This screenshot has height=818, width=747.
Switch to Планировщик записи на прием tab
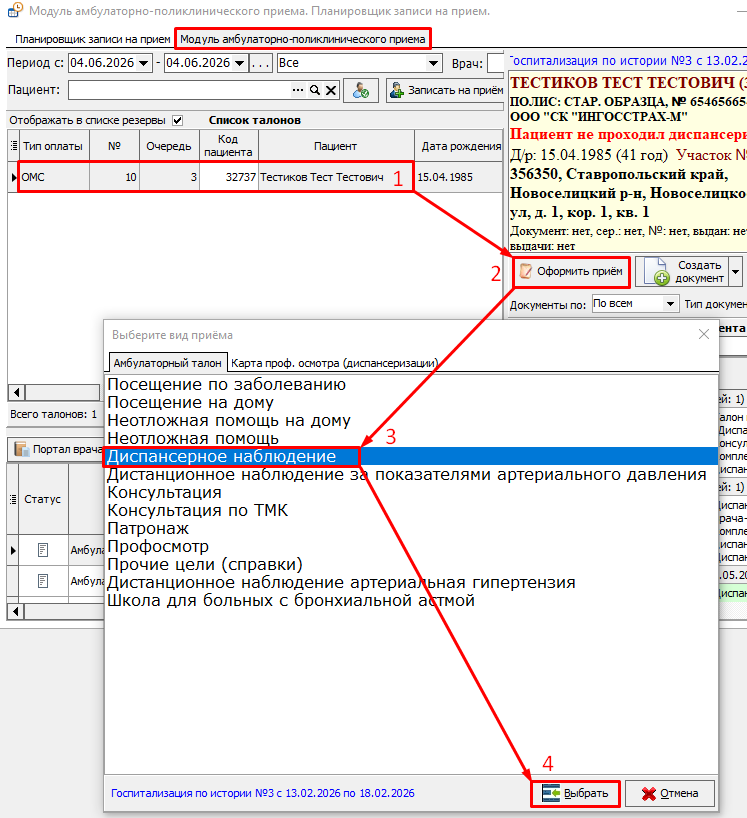[92, 39]
